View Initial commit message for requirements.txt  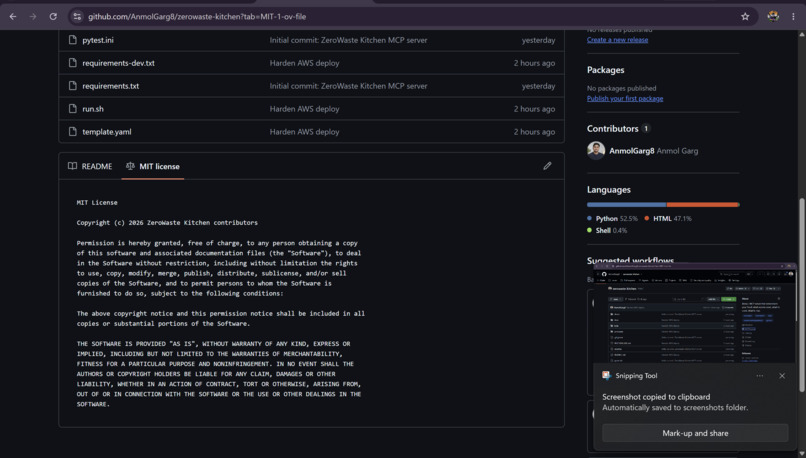[348, 86]
